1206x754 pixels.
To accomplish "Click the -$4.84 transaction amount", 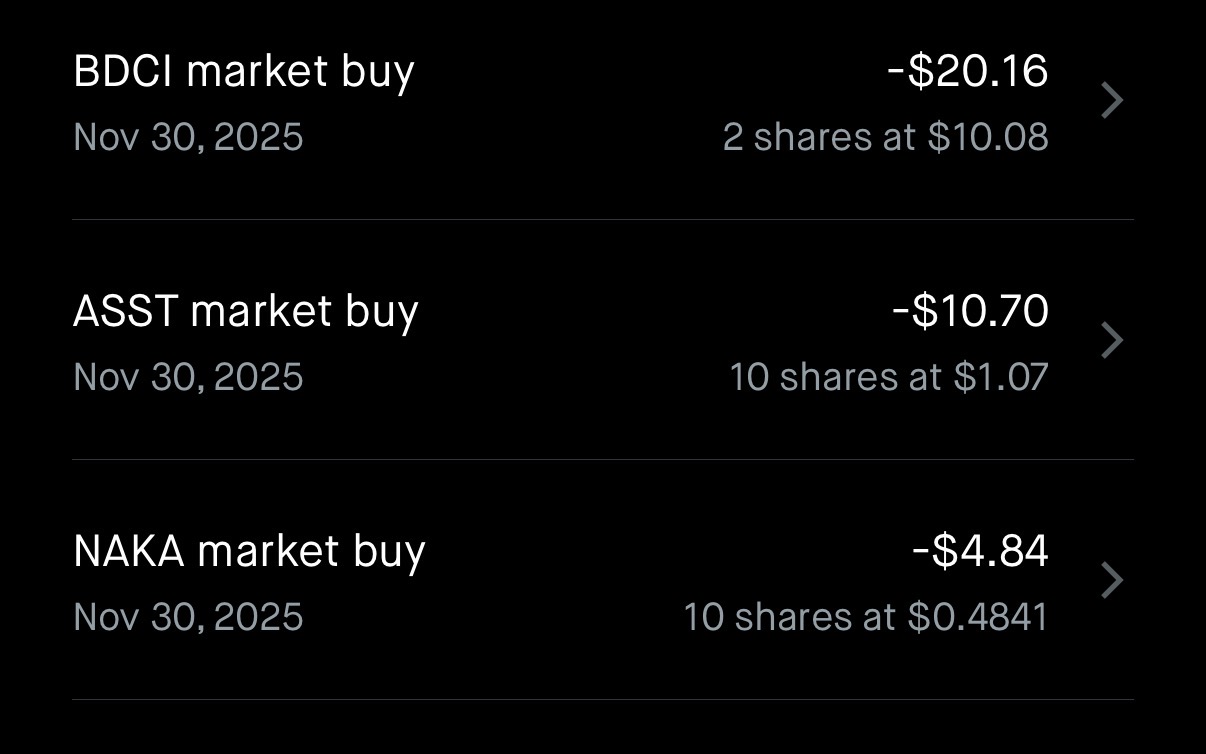I will pos(980,551).
